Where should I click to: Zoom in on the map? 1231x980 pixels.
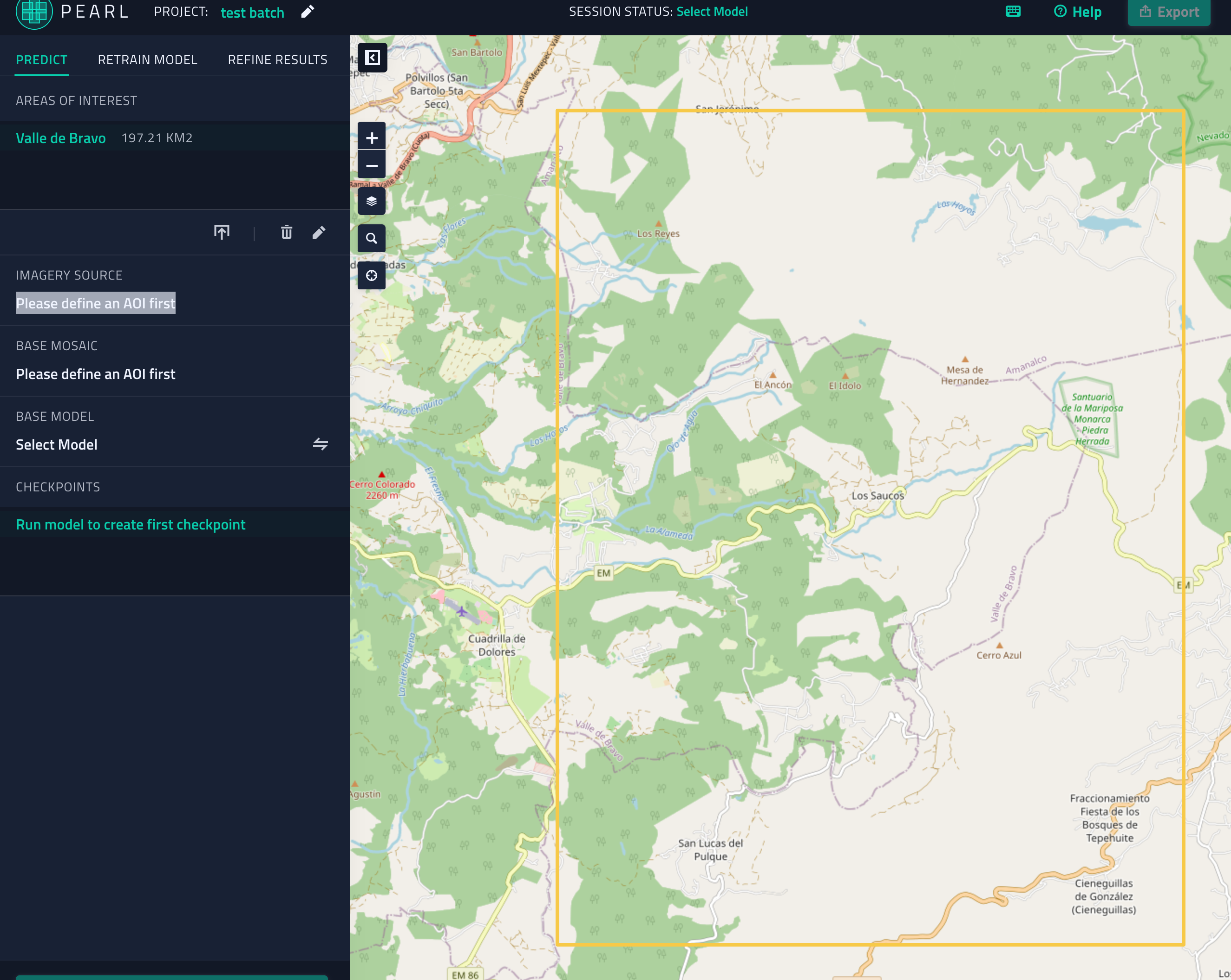pos(372,137)
